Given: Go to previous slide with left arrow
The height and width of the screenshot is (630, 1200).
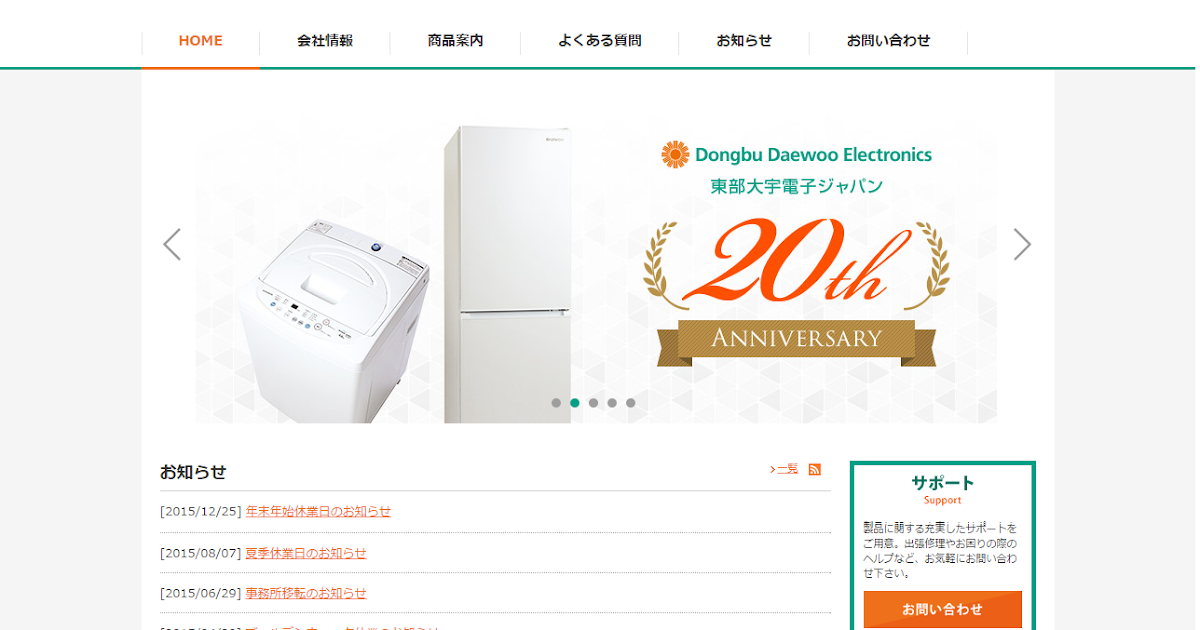Looking at the screenshot, I should coord(172,244).
